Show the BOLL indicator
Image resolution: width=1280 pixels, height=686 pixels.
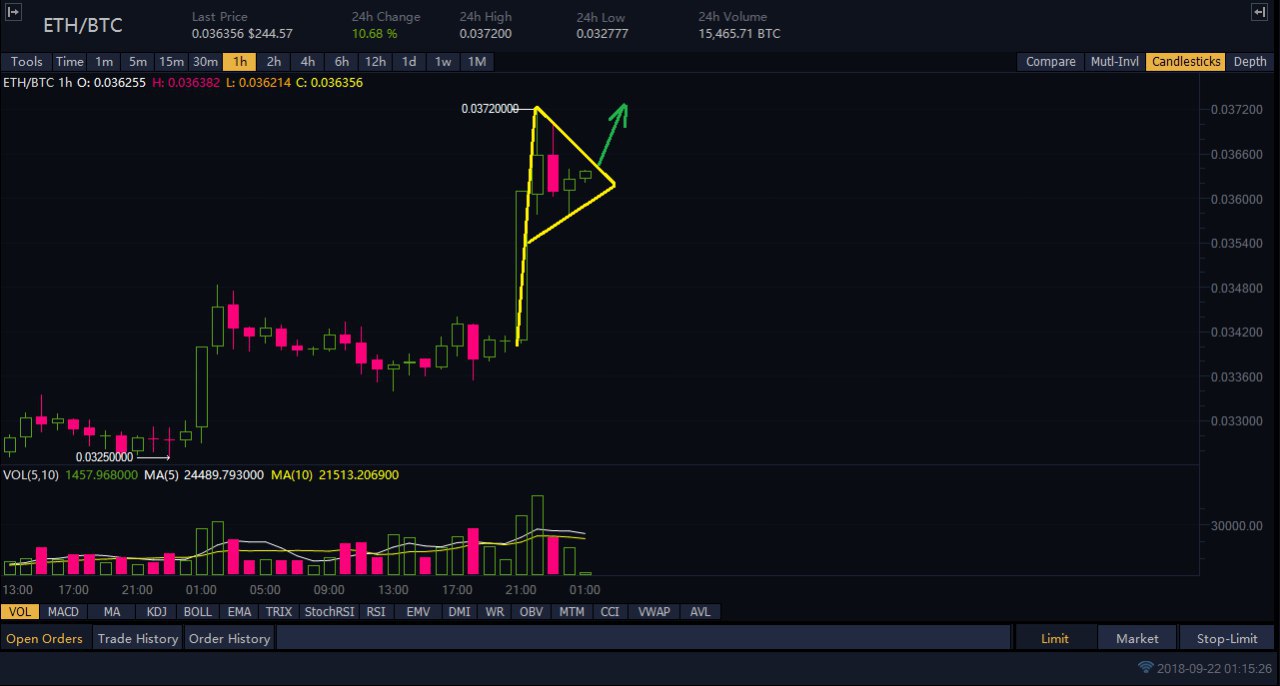point(198,611)
